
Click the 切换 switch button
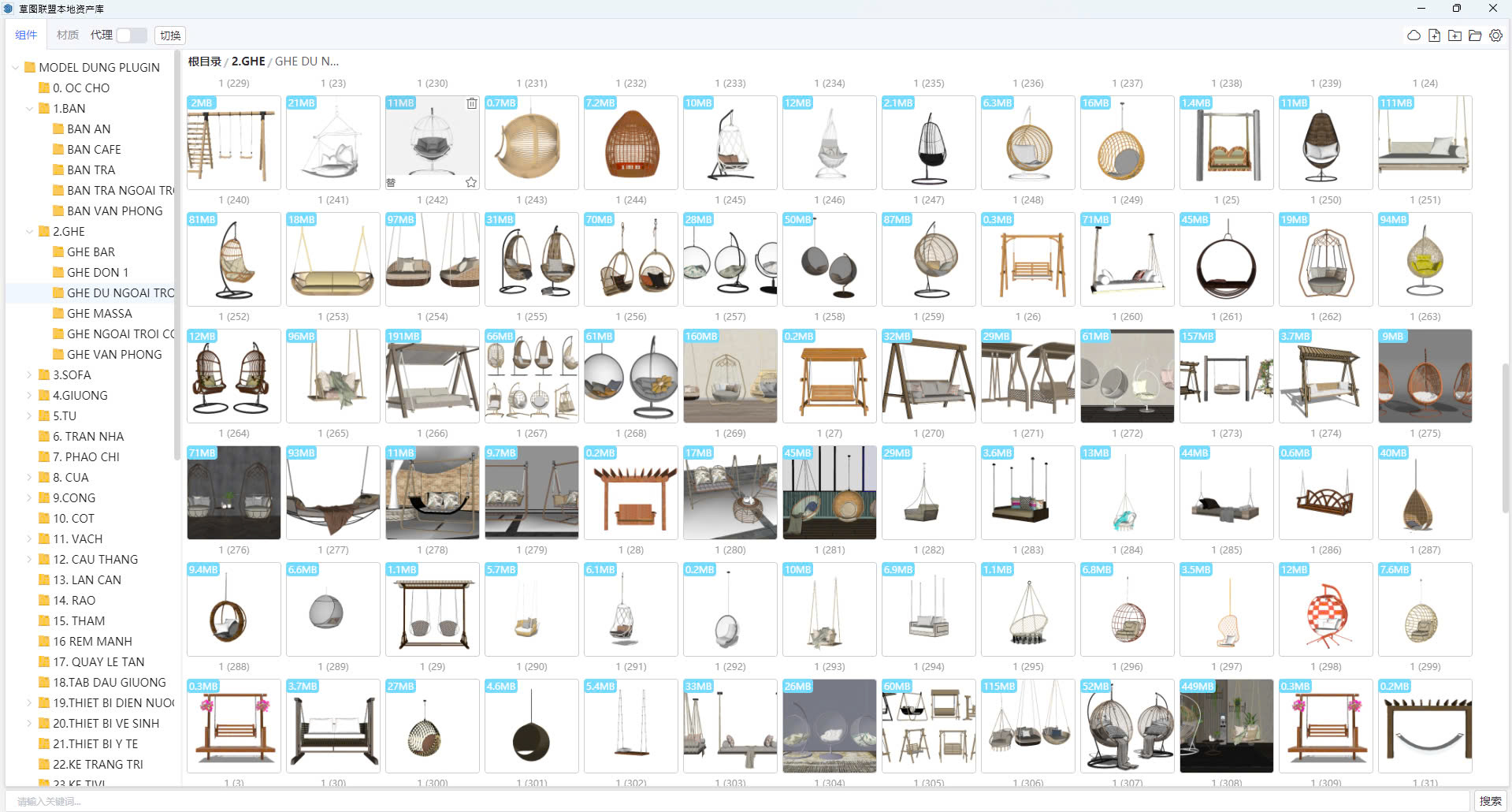[x=170, y=35]
